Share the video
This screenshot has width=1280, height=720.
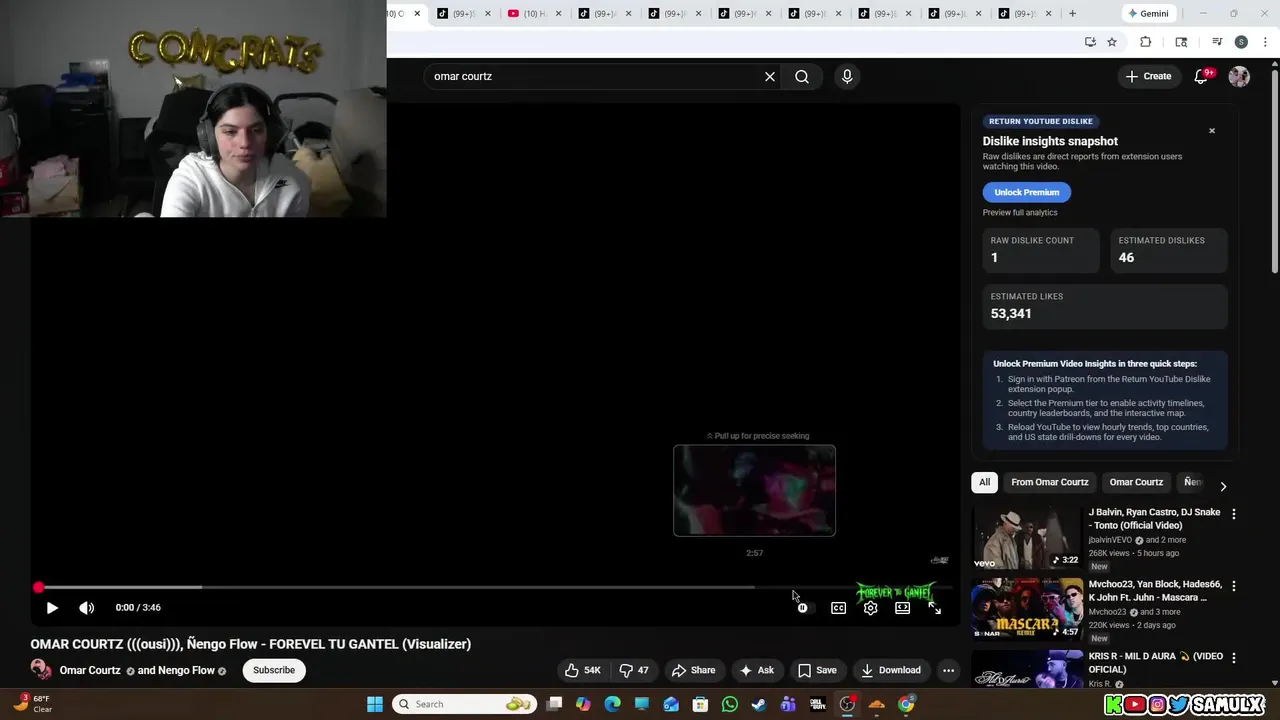tap(693, 670)
